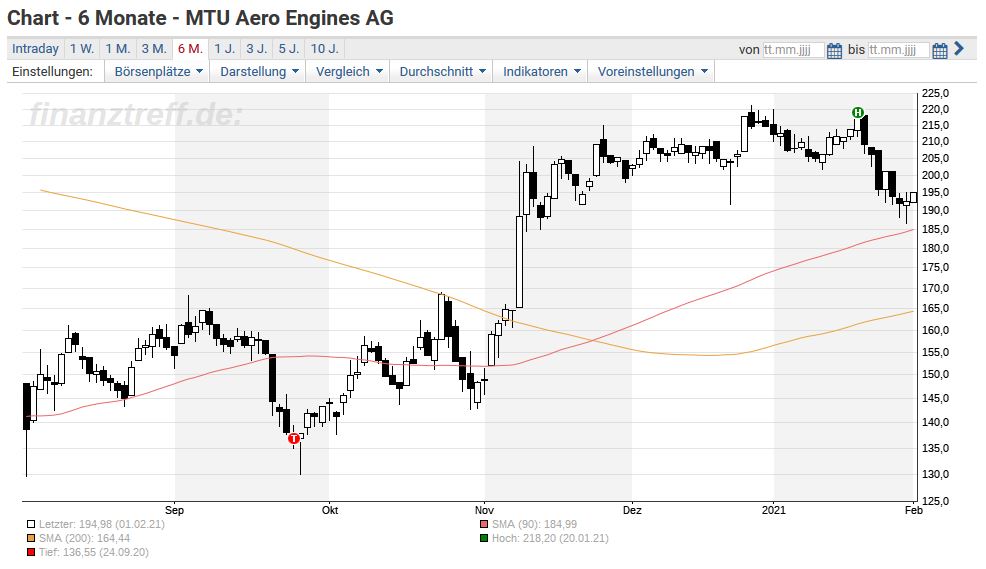Expand the Indikatoren dropdown
Screen dimensions: 986x569
pos(541,72)
